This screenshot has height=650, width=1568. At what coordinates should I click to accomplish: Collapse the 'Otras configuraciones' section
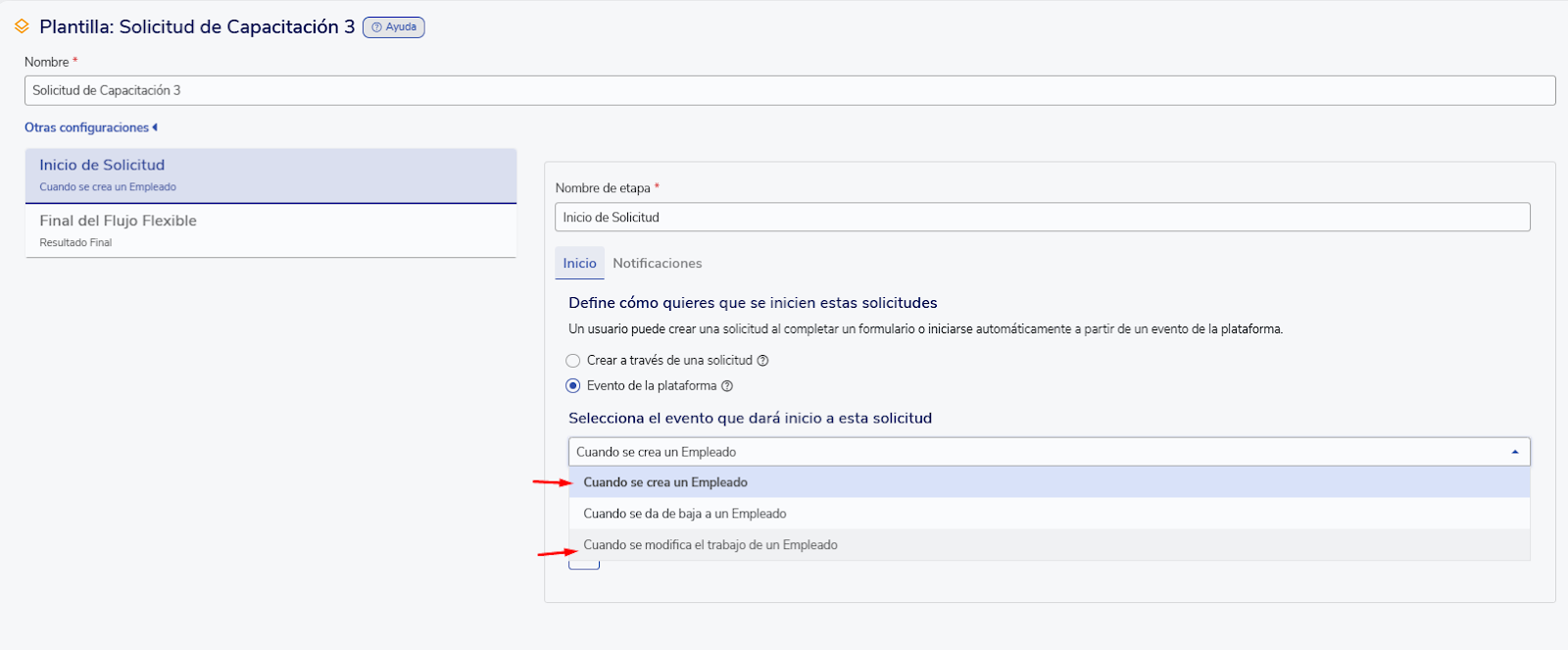tap(91, 127)
